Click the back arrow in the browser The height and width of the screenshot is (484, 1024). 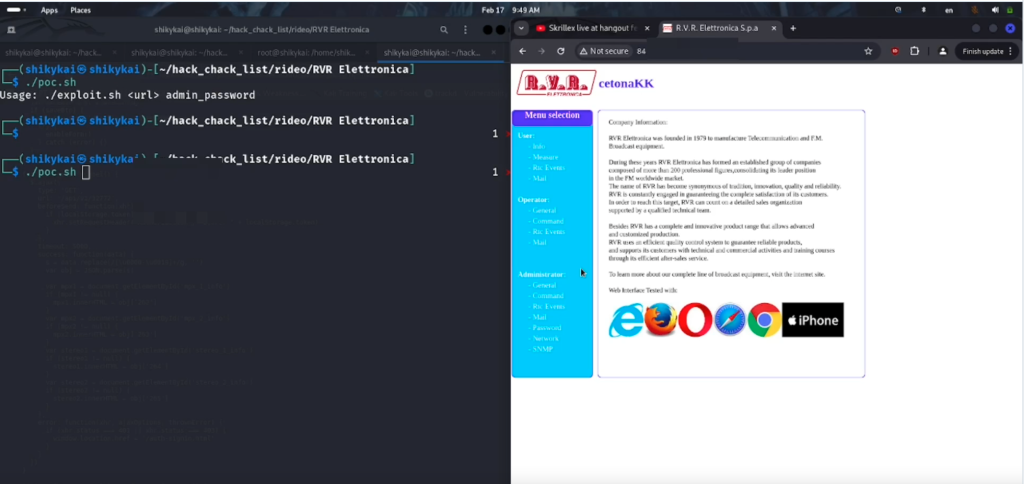point(522,51)
